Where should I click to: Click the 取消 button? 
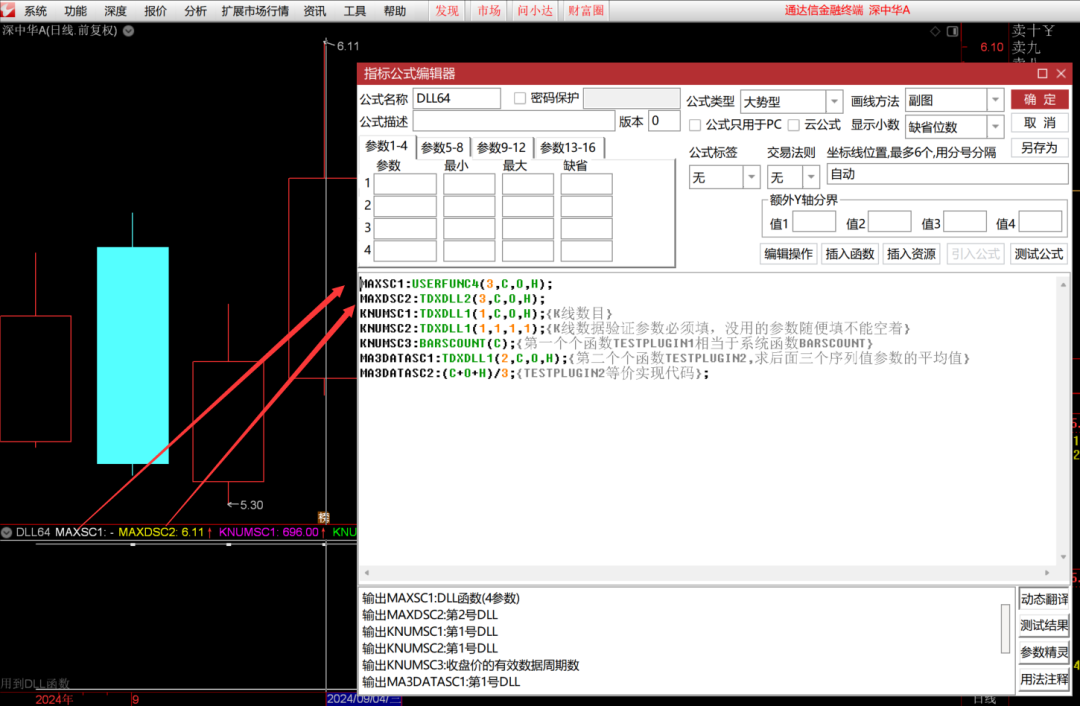[1039, 123]
